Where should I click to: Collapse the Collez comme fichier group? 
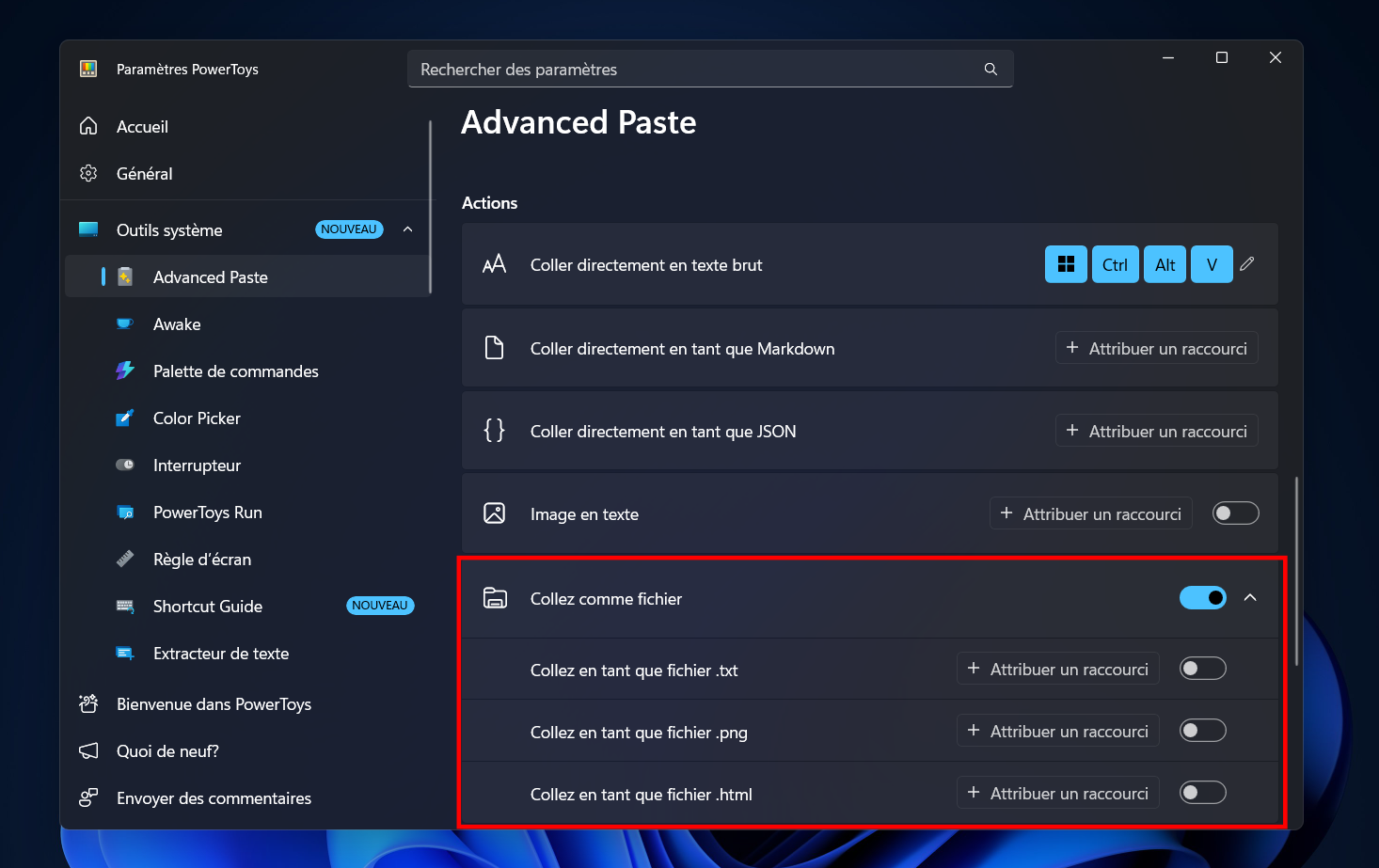1250,598
